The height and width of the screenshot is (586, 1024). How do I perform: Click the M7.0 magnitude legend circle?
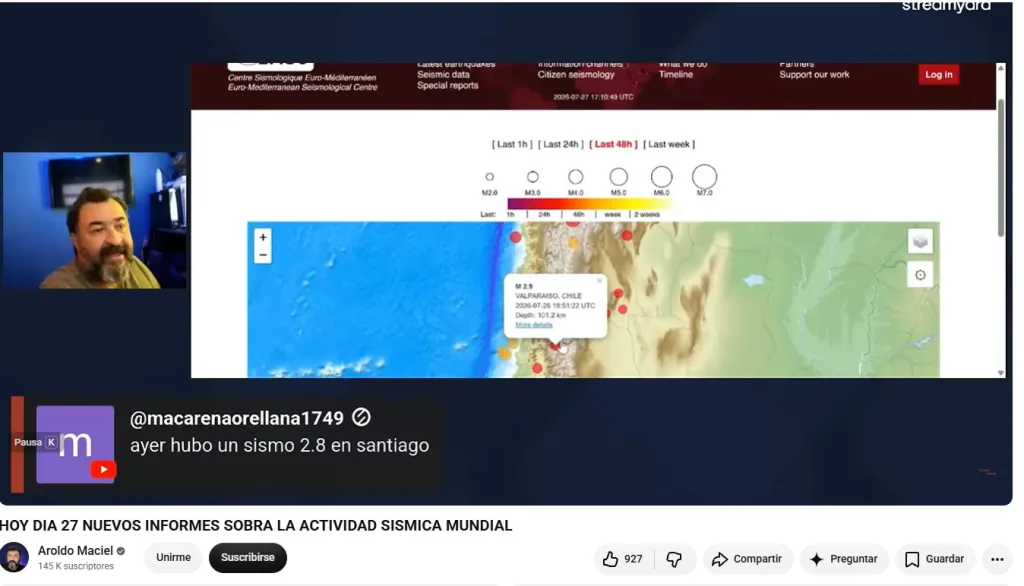click(704, 176)
